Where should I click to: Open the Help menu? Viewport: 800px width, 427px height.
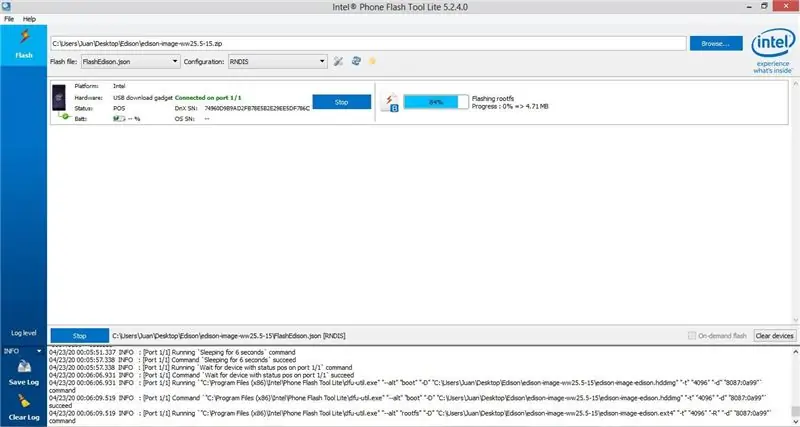(30, 19)
